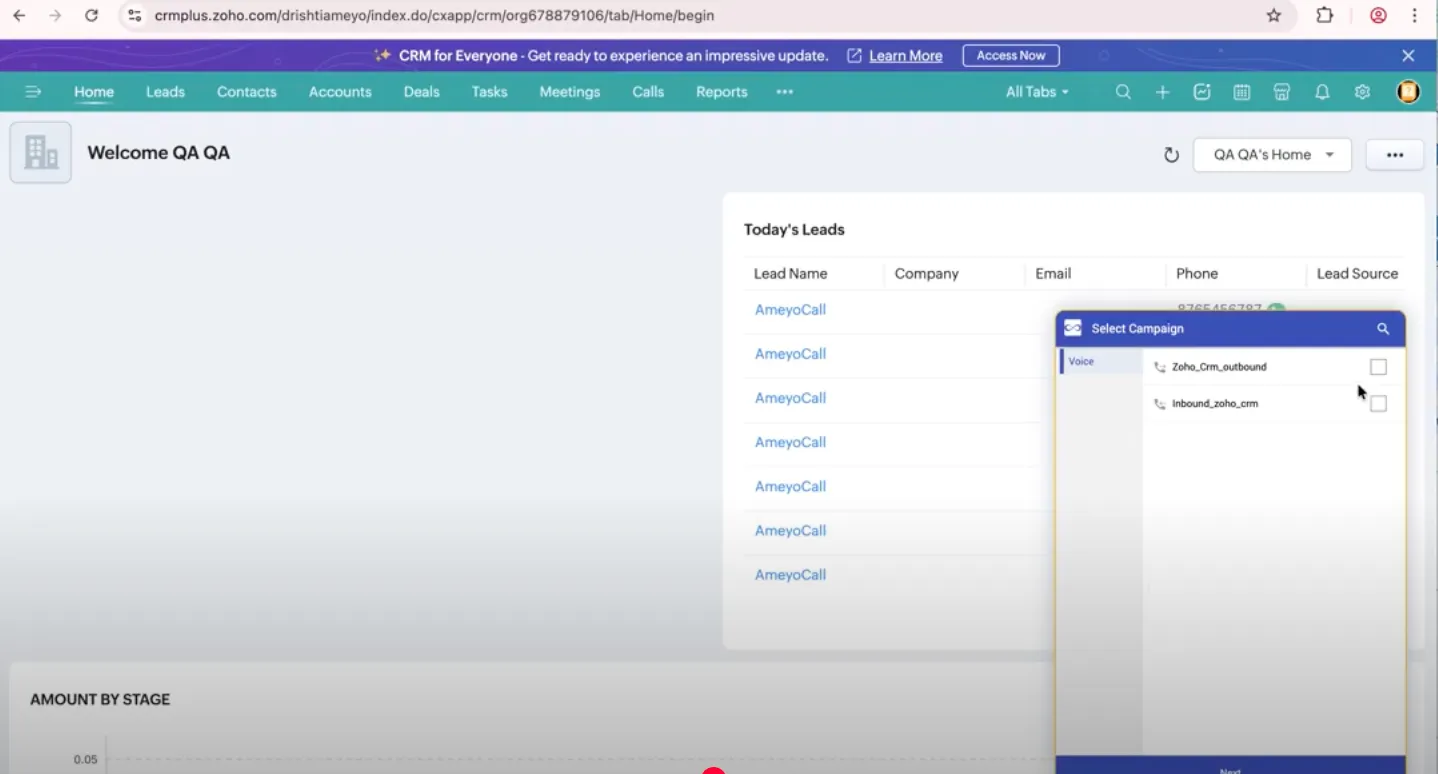Click the browser address bar URL
This screenshot has height=774, width=1438.
[x=434, y=16]
